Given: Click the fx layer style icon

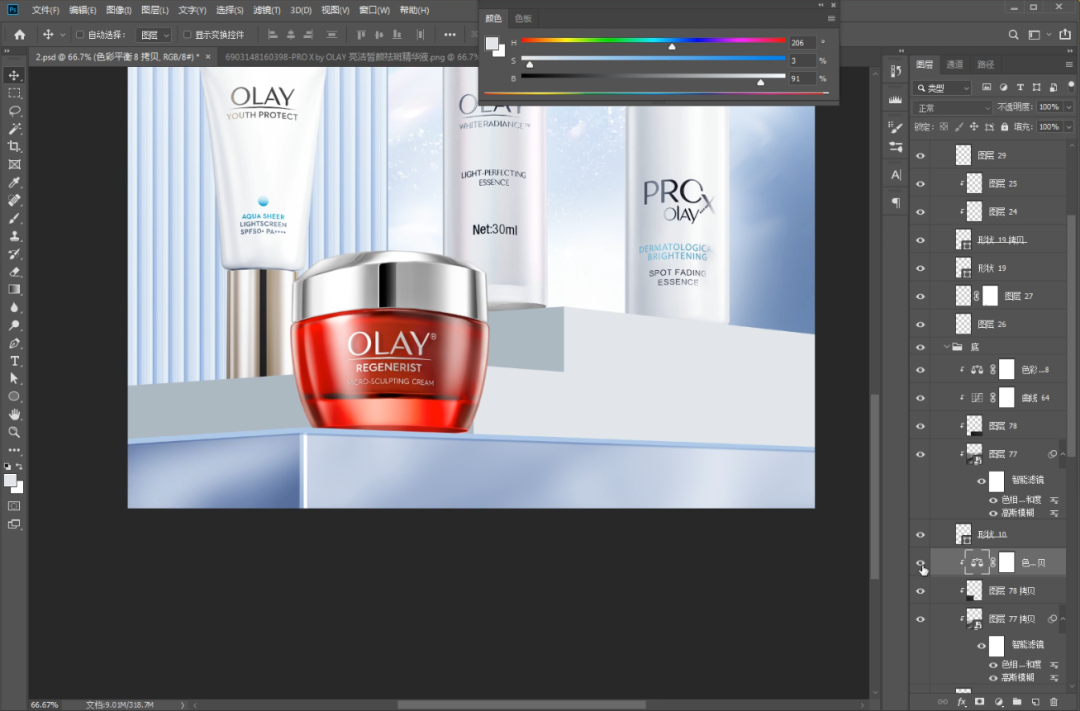Looking at the screenshot, I should coord(962,702).
